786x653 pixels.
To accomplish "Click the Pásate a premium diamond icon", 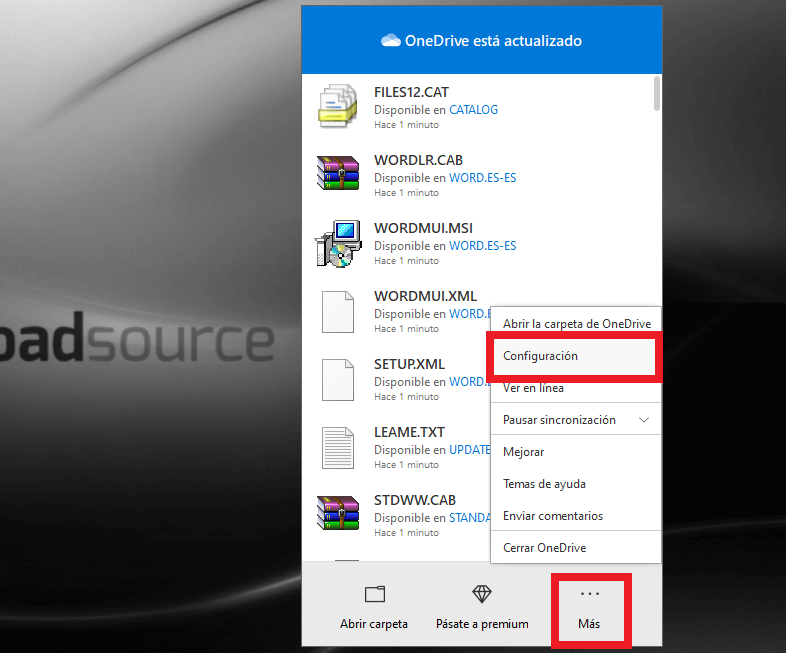I will (x=482, y=594).
